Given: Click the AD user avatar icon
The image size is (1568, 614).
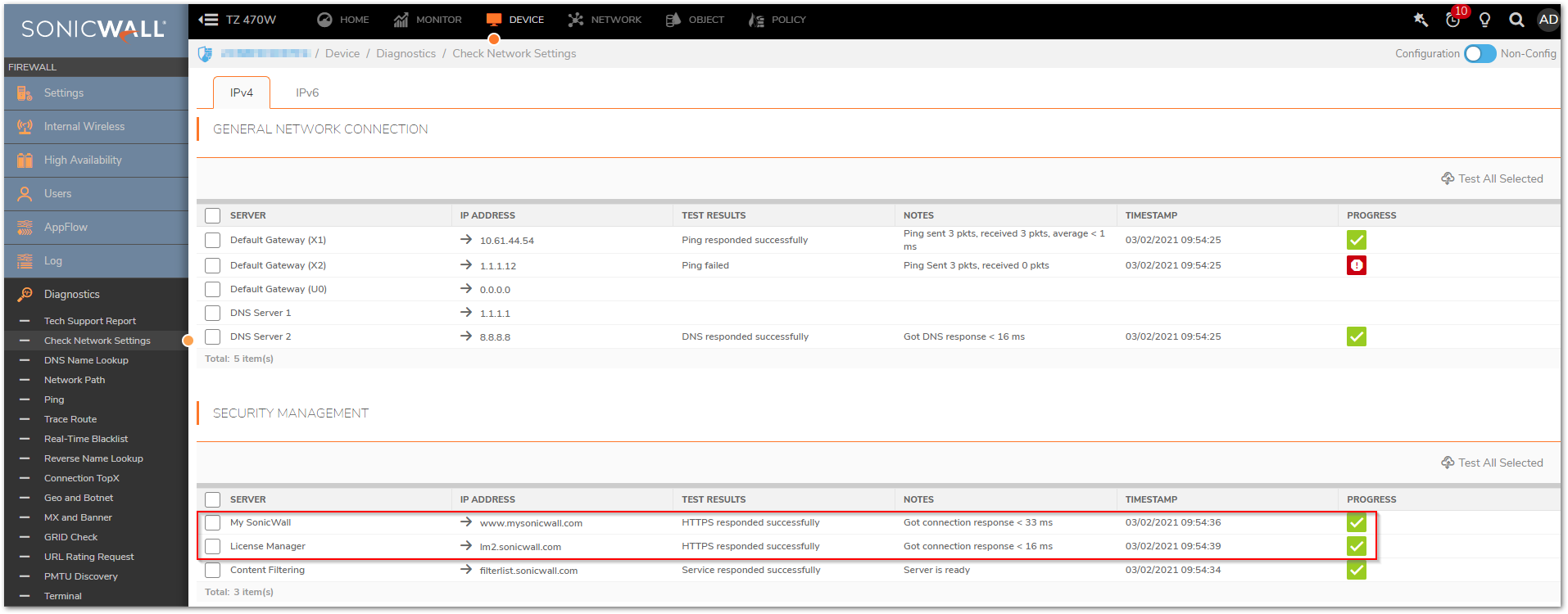Looking at the screenshot, I should [1548, 20].
